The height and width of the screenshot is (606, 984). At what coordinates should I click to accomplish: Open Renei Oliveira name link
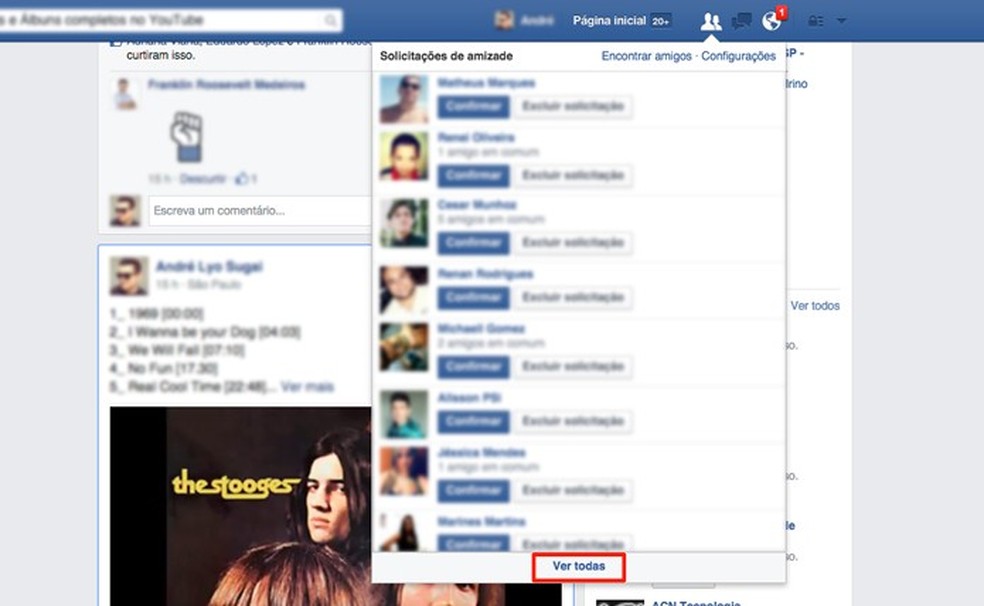[476, 137]
